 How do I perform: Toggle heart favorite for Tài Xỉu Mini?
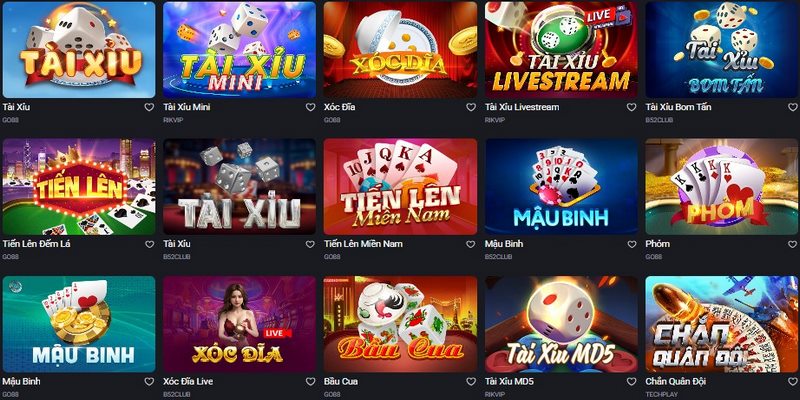tap(310, 107)
